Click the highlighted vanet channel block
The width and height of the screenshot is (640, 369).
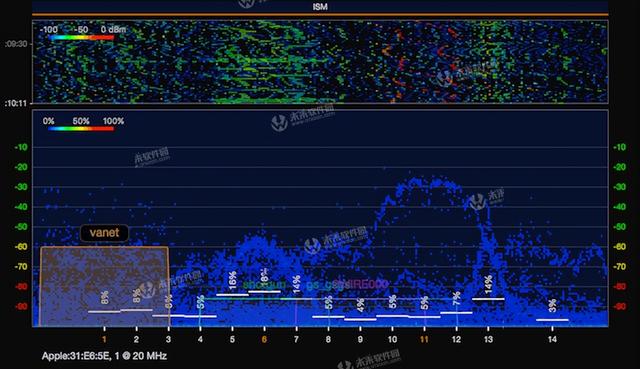104,286
